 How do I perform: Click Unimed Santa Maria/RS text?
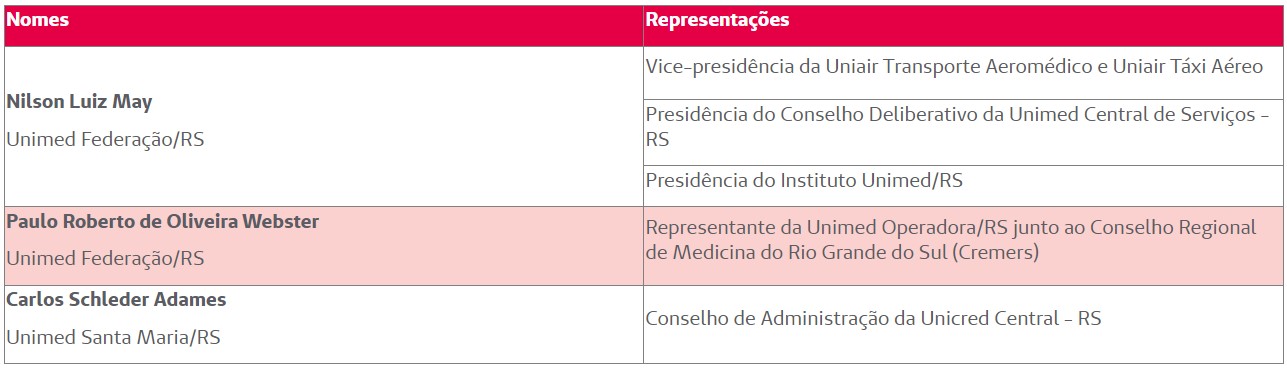[x=113, y=338]
